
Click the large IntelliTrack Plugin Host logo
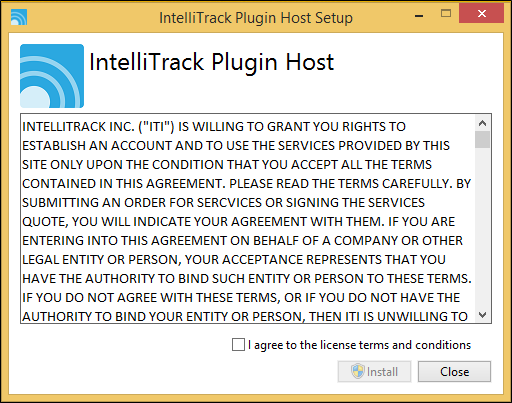coord(52,76)
